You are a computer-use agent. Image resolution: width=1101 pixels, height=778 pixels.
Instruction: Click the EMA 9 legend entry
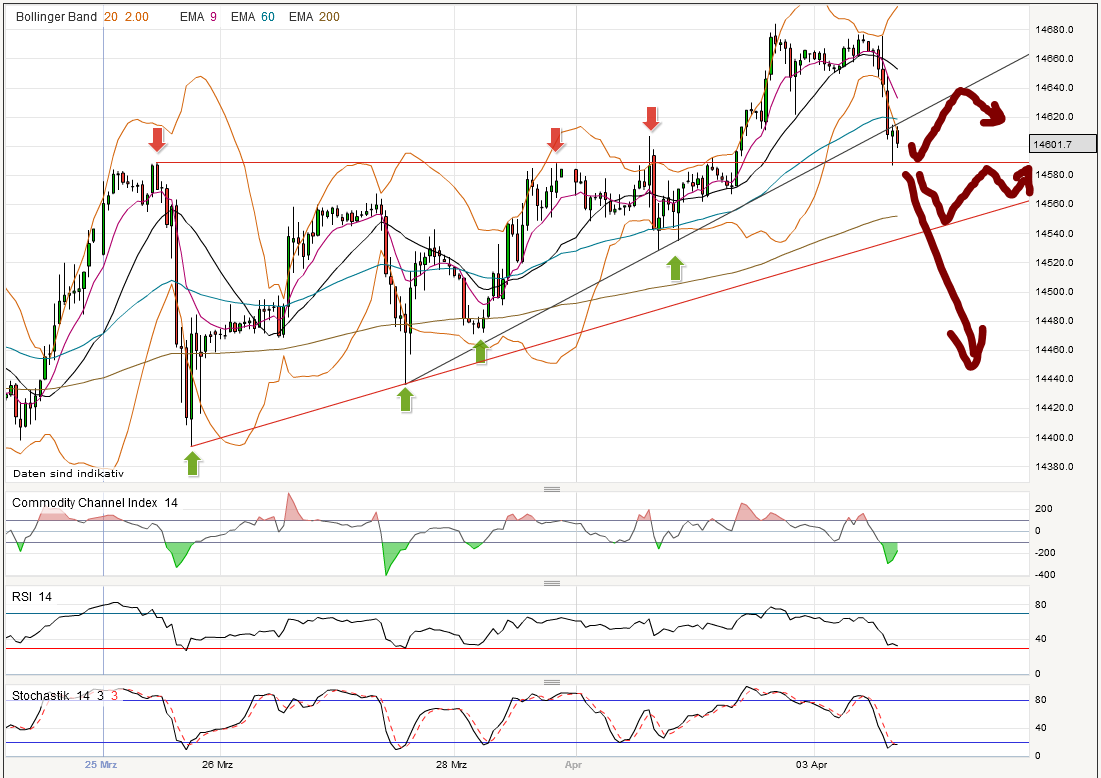[198, 17]
